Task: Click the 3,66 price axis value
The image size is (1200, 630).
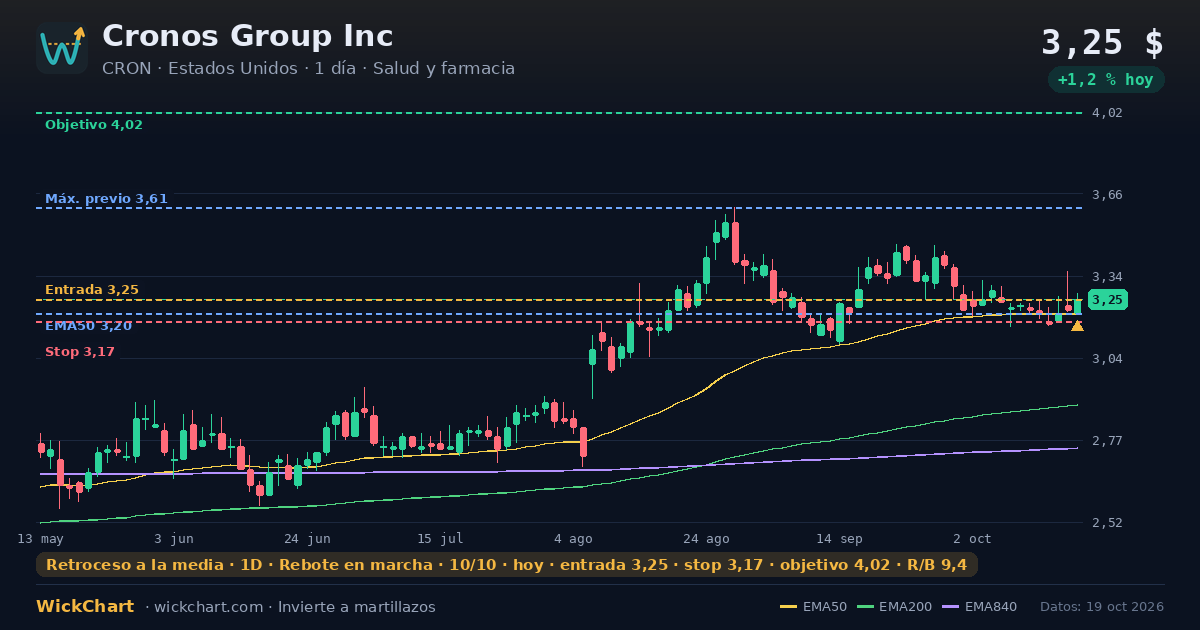Action: click(1107, 195)
